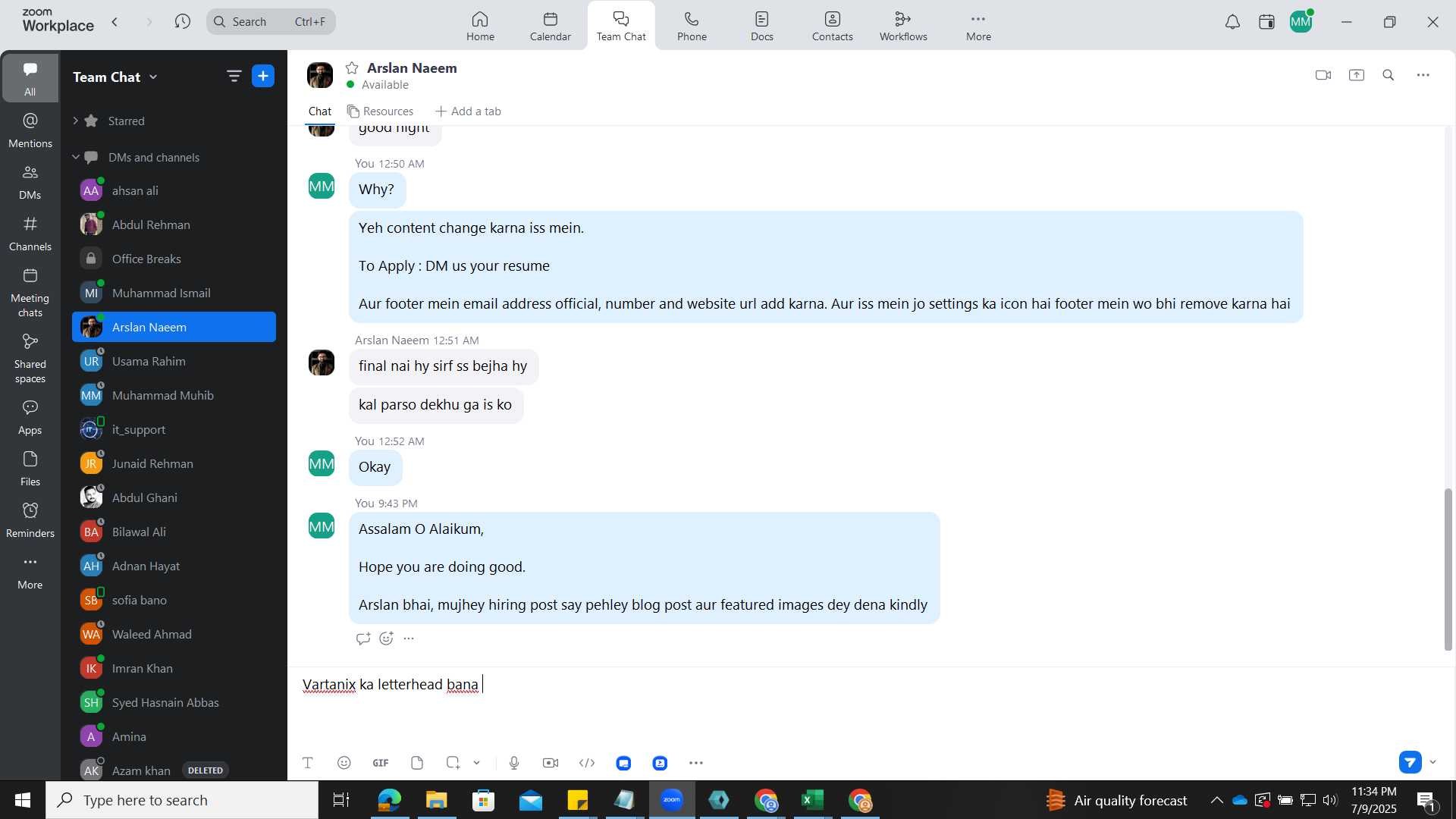Viewport: 1456px width, 819px height.
Task: Star the Arslan Naeem conversation
Action: [x=352, y=68]
